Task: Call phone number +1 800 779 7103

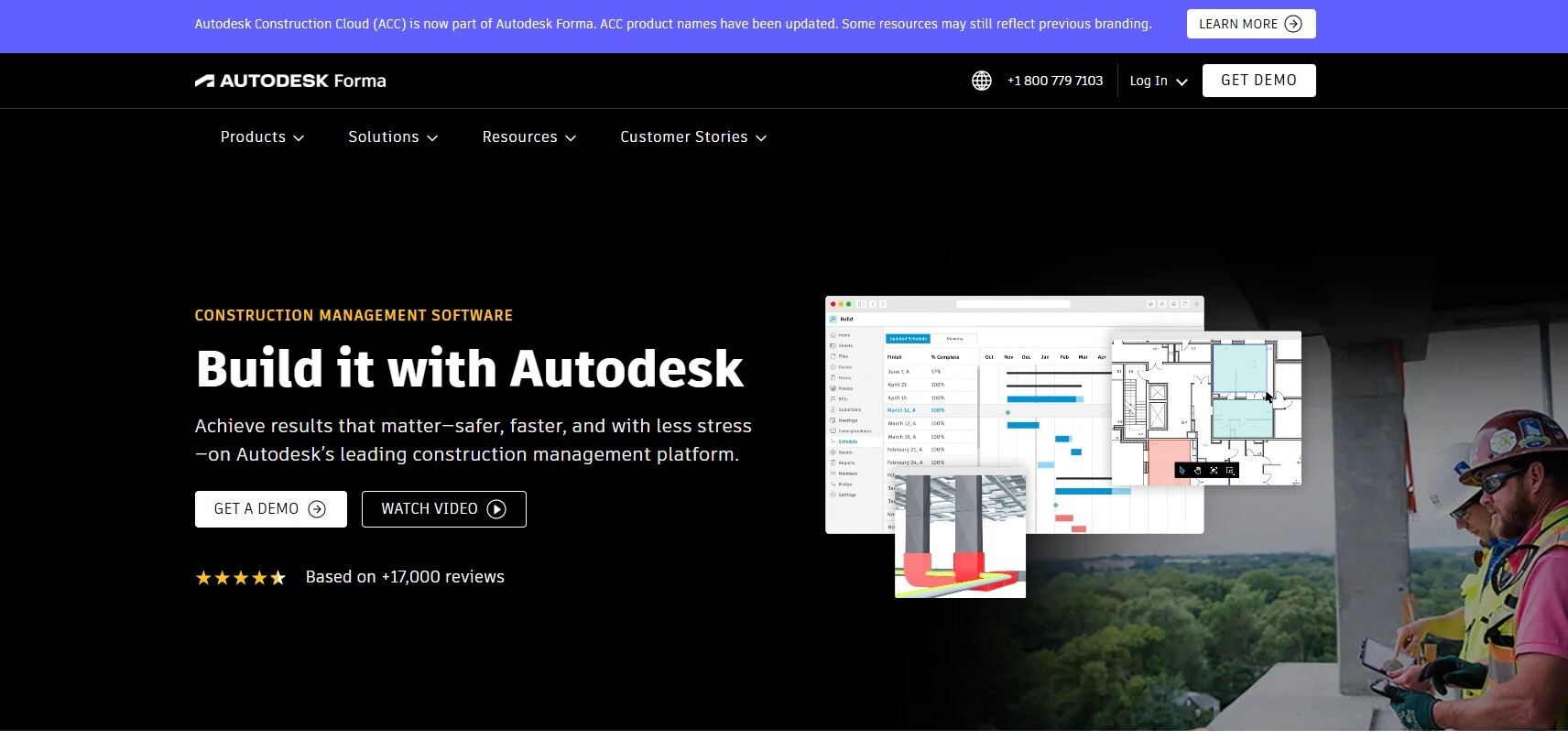Action: pos(1055,81)
